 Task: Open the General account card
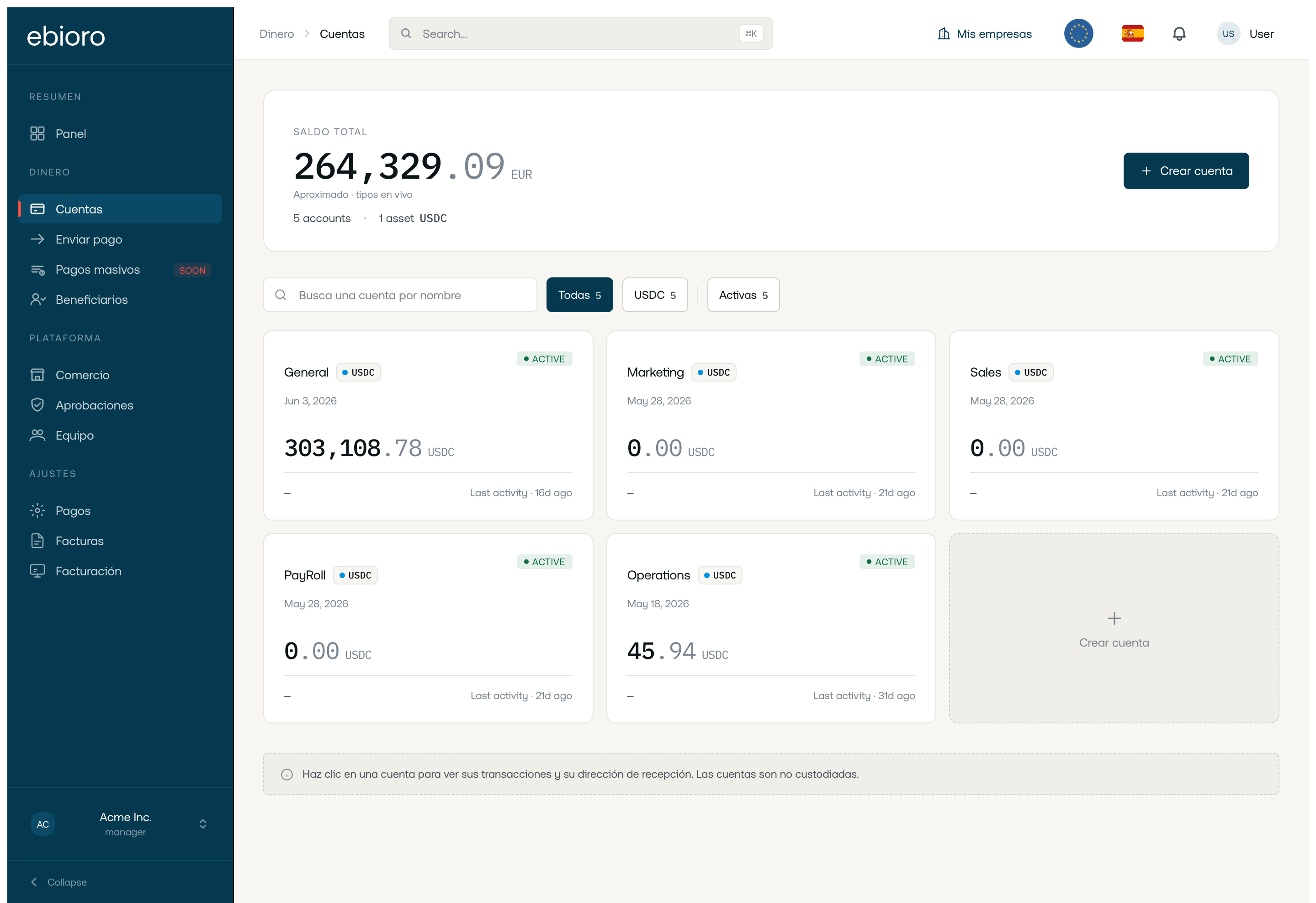click(428, 426)
